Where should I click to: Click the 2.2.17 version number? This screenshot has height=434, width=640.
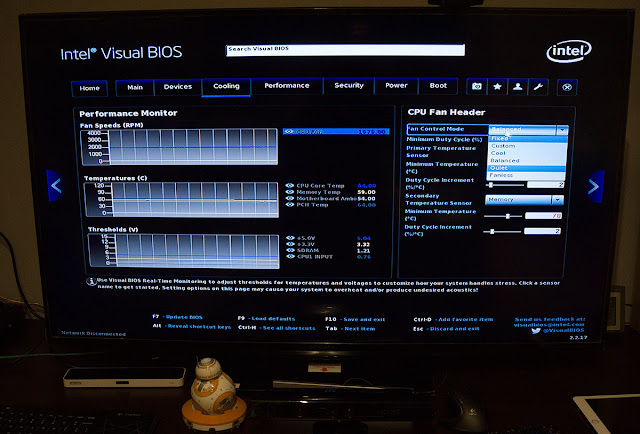[x=578, y=338]
